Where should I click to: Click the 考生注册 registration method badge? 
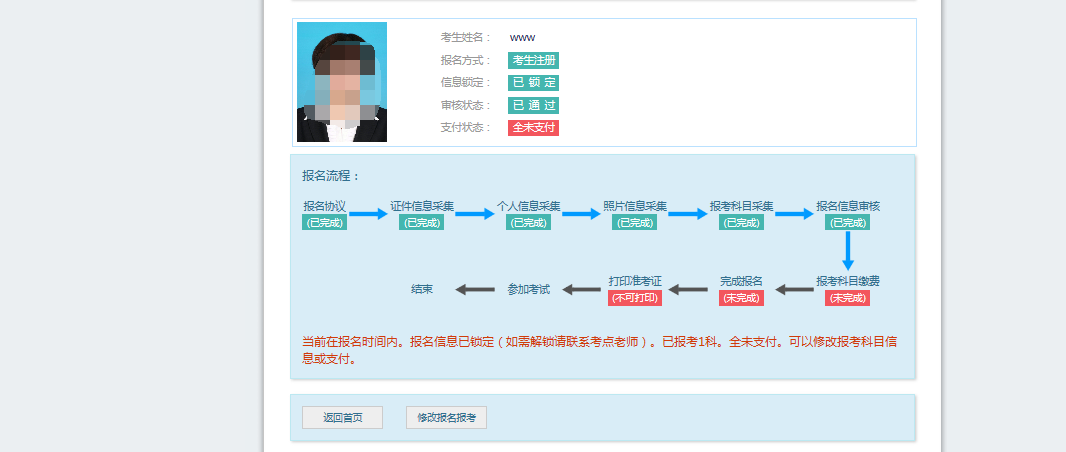pos(533,60)
